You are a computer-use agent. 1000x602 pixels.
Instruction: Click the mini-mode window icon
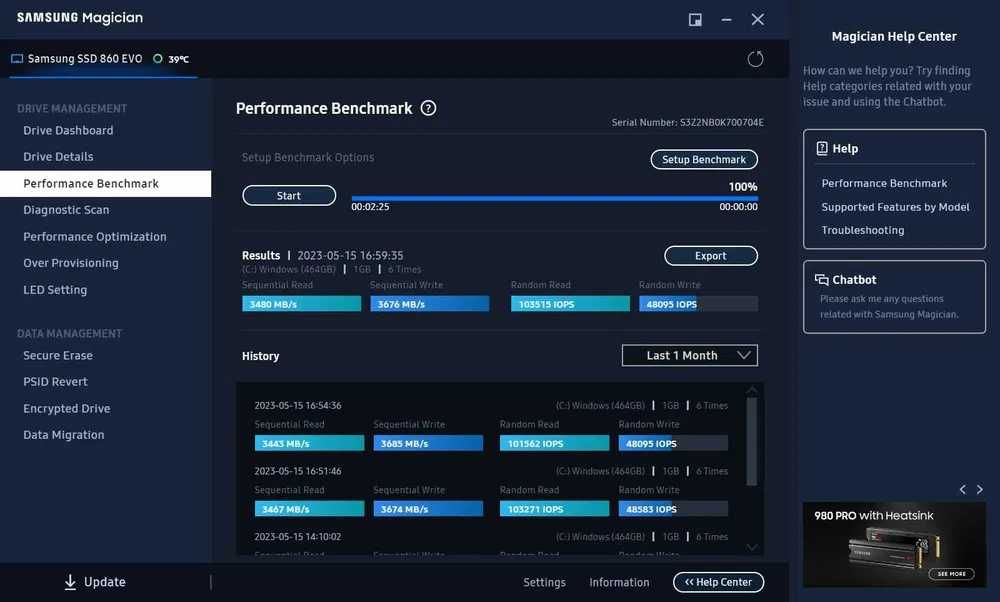coord(695,20)
